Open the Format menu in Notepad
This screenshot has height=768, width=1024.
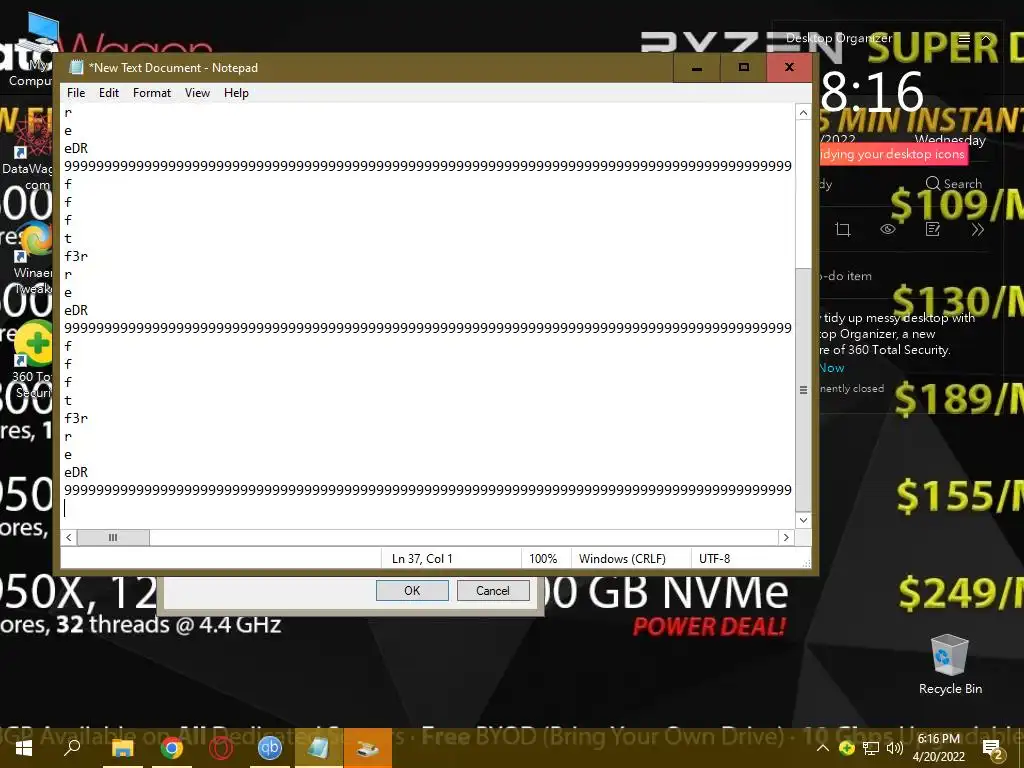point(152,93)
